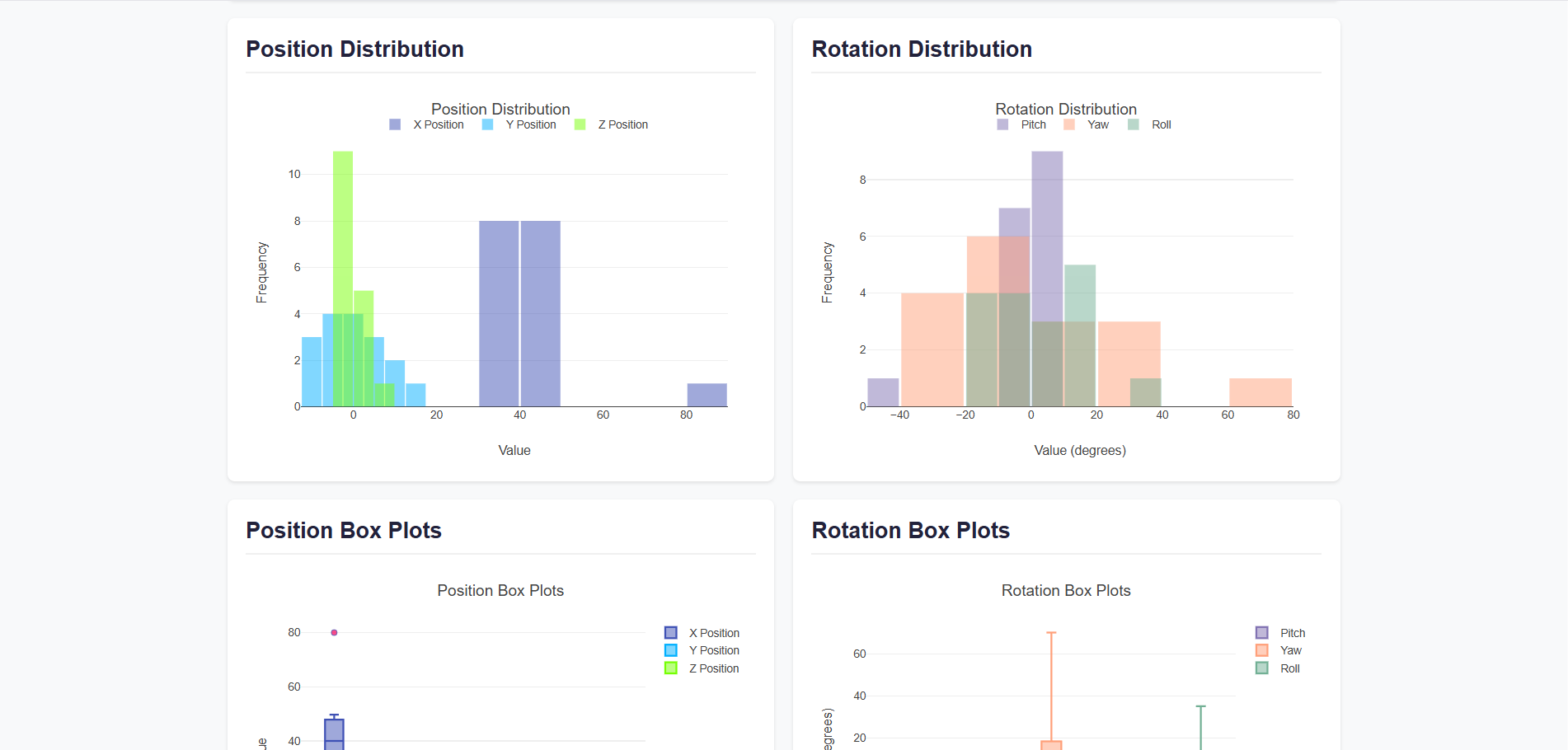The image size is (1568, 750).
Task: Click the purple X Position swatch in box plot legend
Action: pos(669,632)
